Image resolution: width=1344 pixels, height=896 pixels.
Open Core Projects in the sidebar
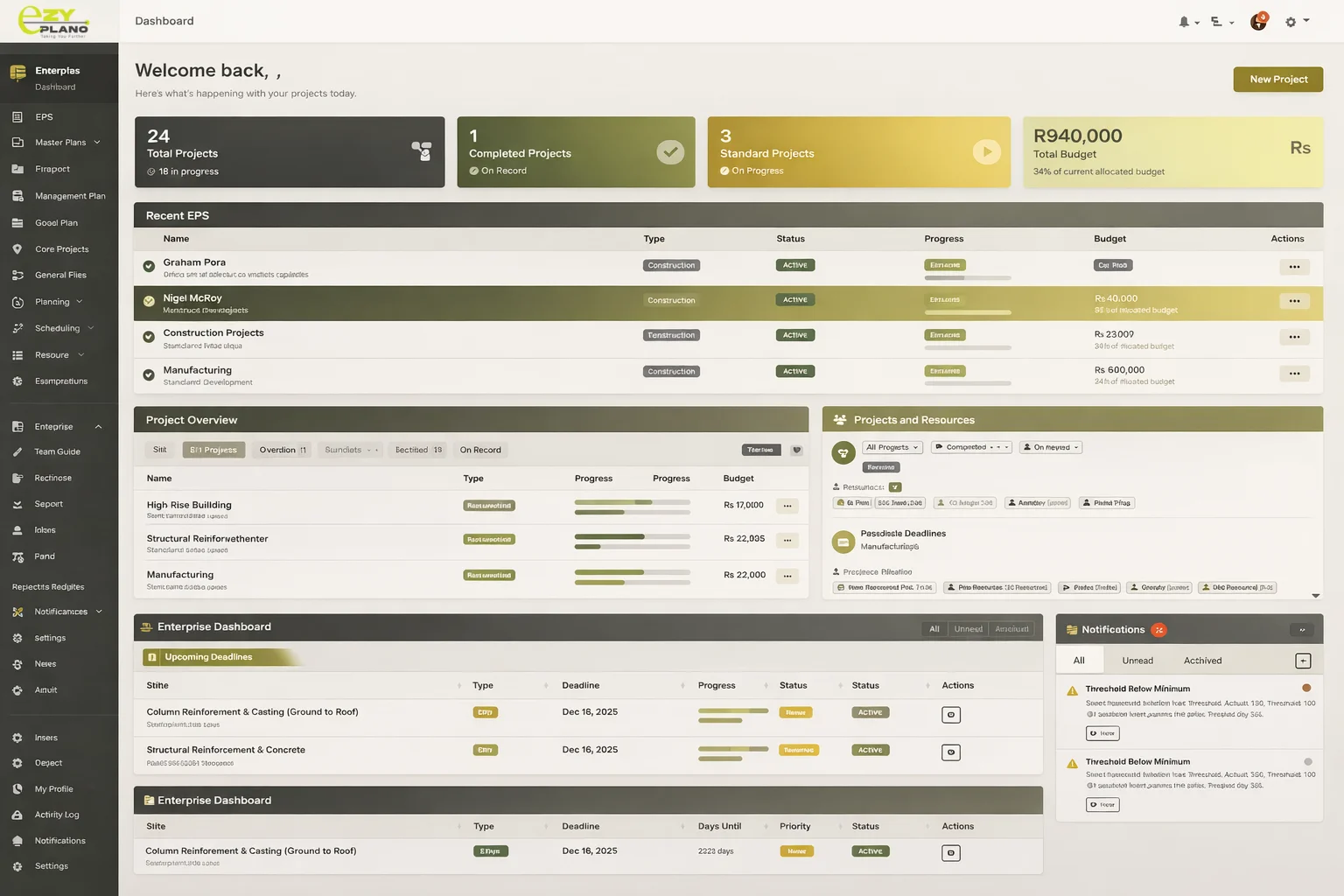pos(61,249)
